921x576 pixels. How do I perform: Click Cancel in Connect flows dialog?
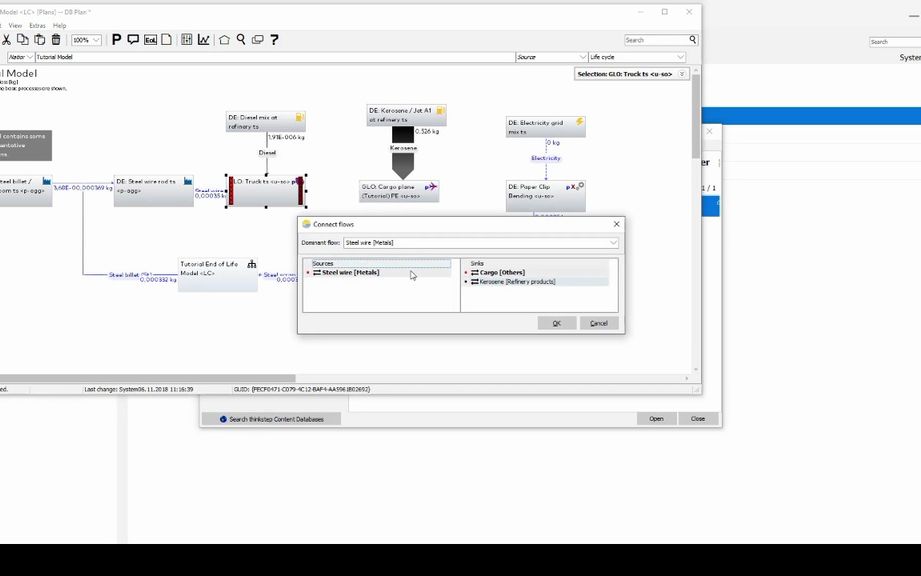coord(599,323)
